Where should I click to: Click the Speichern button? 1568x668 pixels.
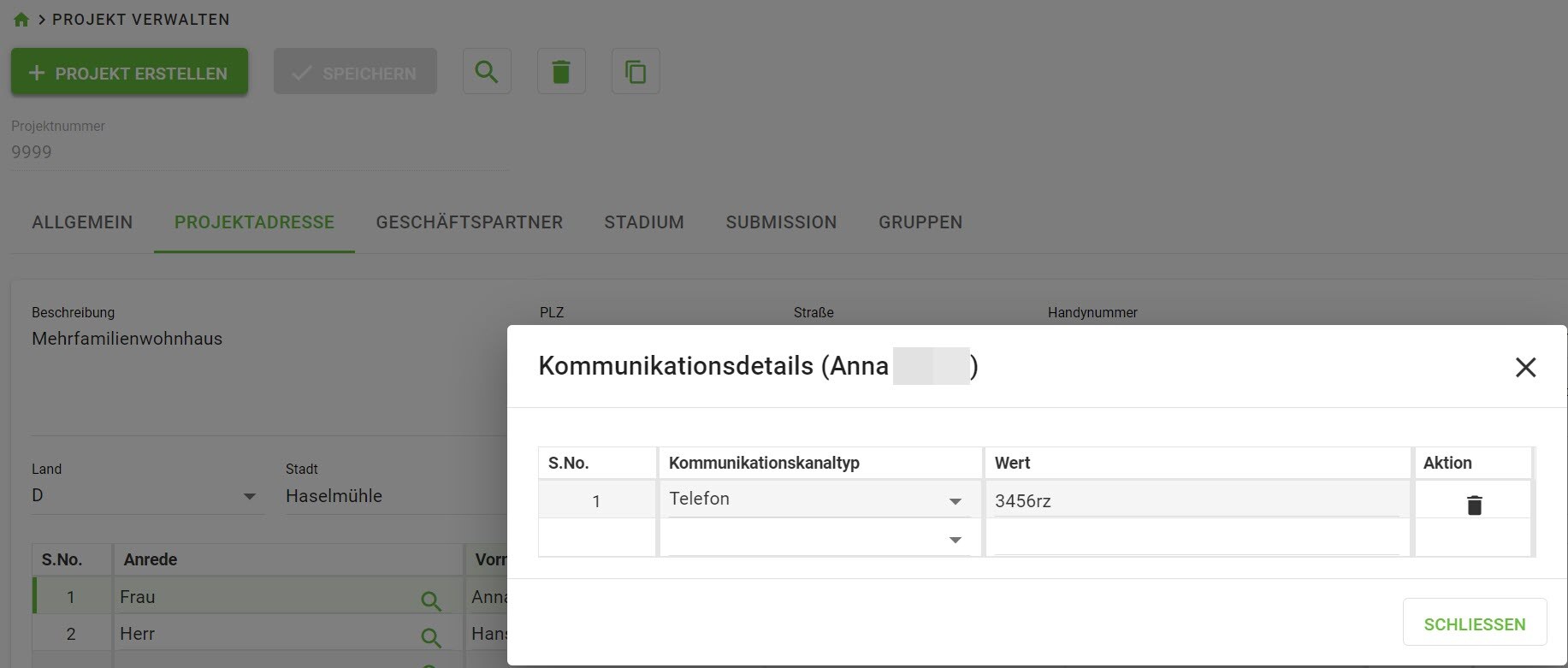[x=355, y=72]
